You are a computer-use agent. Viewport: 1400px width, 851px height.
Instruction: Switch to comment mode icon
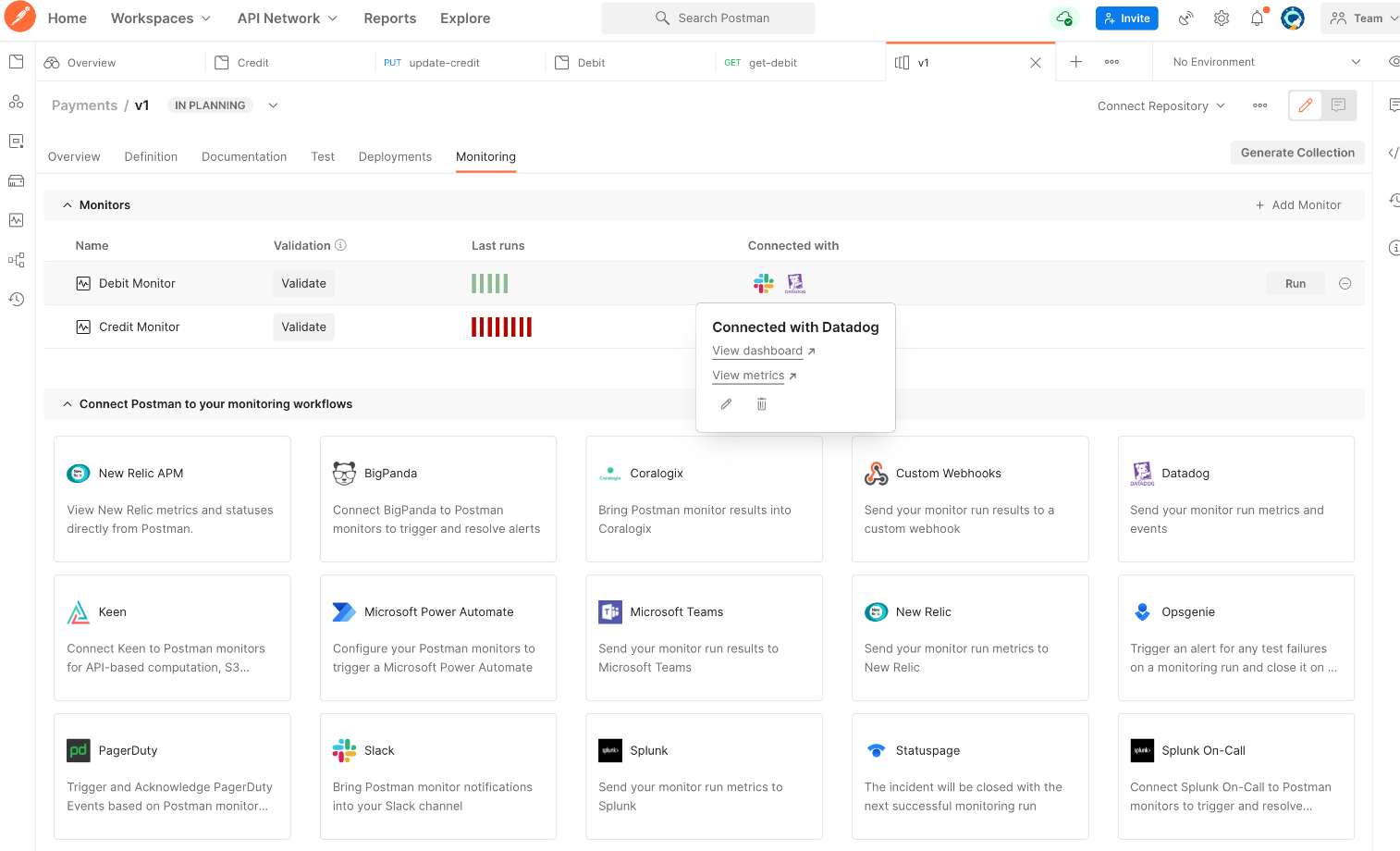coord(1339,105)
